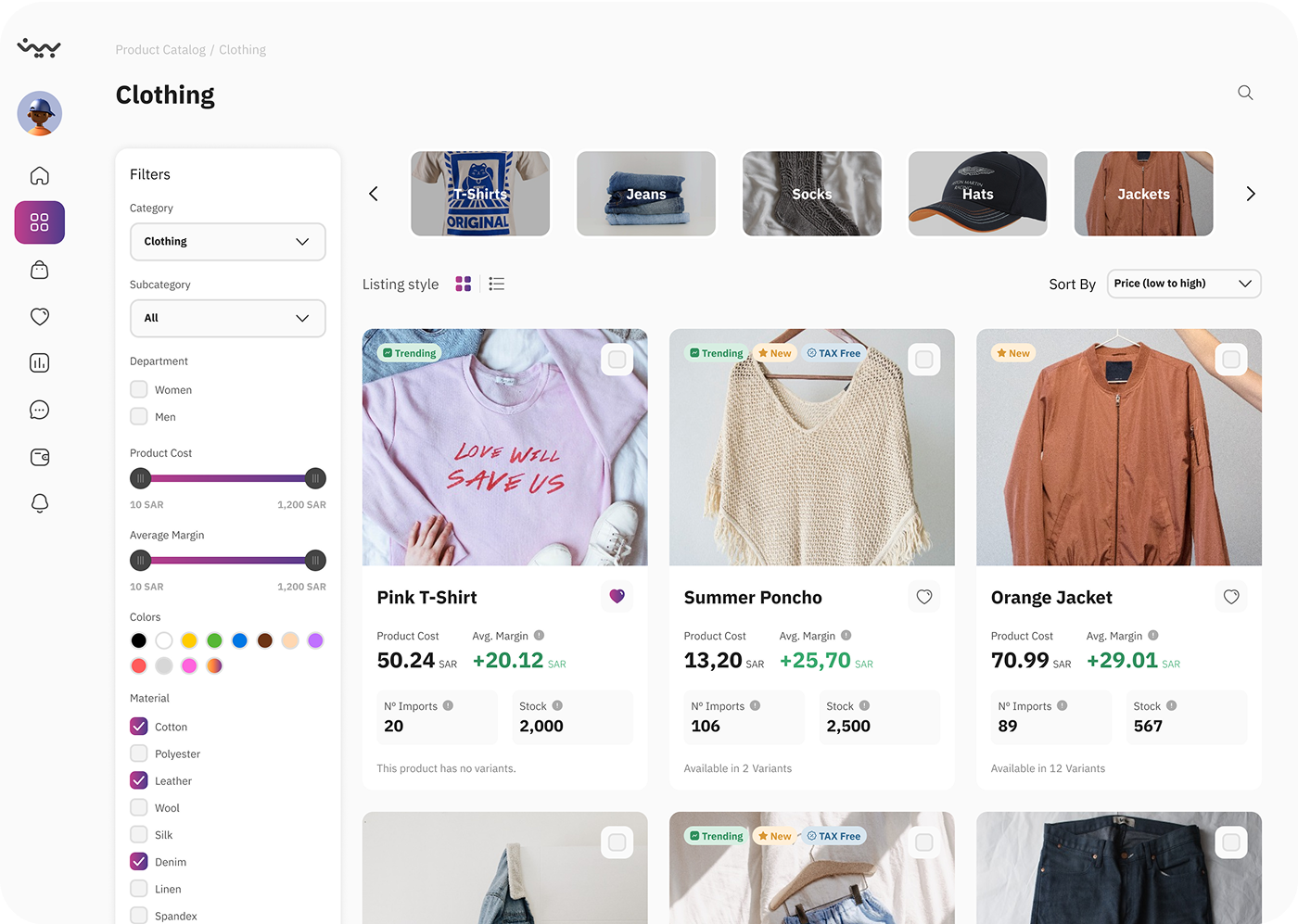Open the wallet icon in sidebar
The image size is (1298, 924).
tap(39, 457)
